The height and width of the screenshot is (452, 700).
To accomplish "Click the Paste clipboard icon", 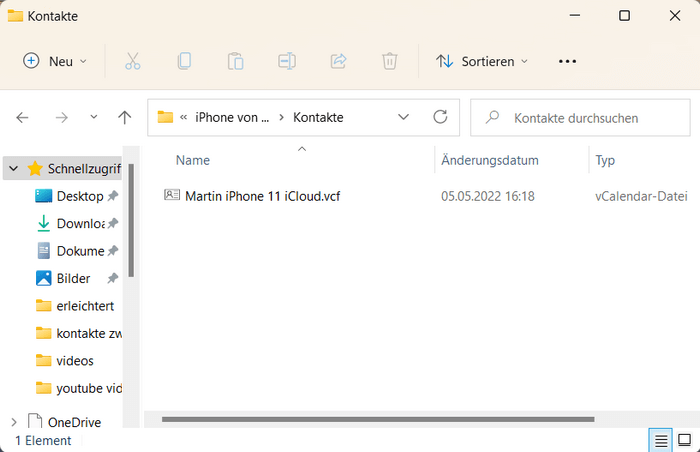I will point(235,61).
